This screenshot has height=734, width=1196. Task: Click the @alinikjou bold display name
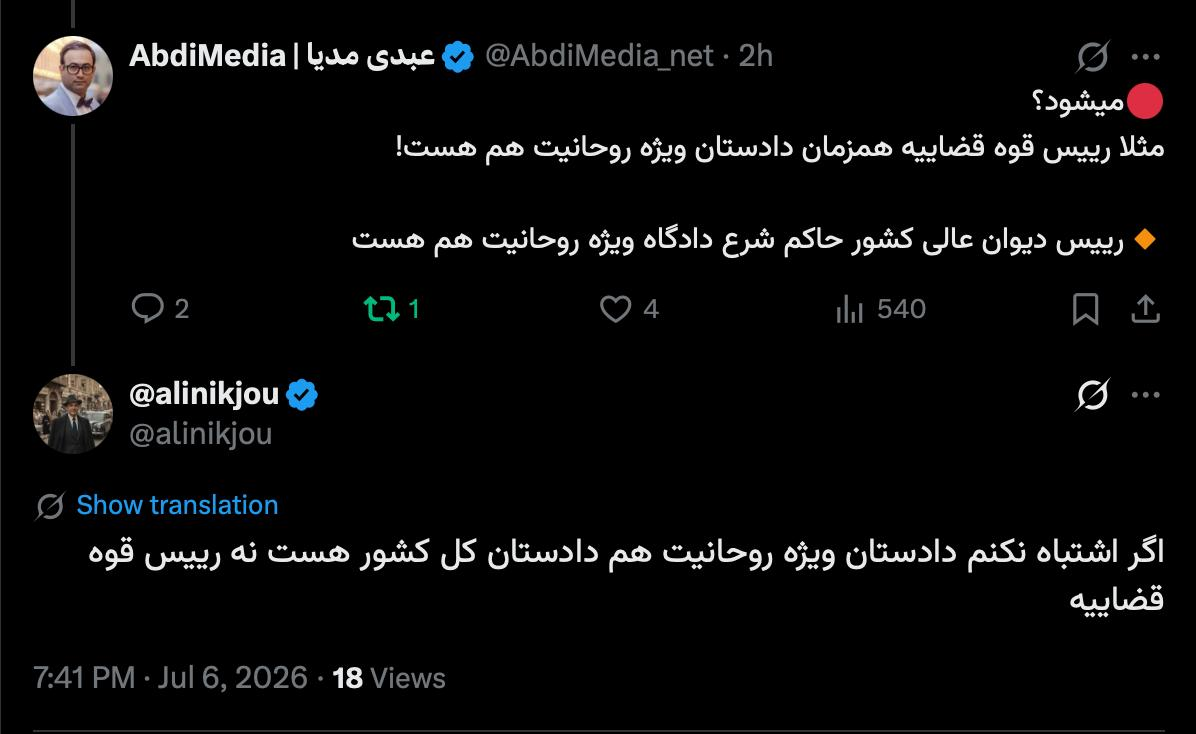tap(204, 394)
